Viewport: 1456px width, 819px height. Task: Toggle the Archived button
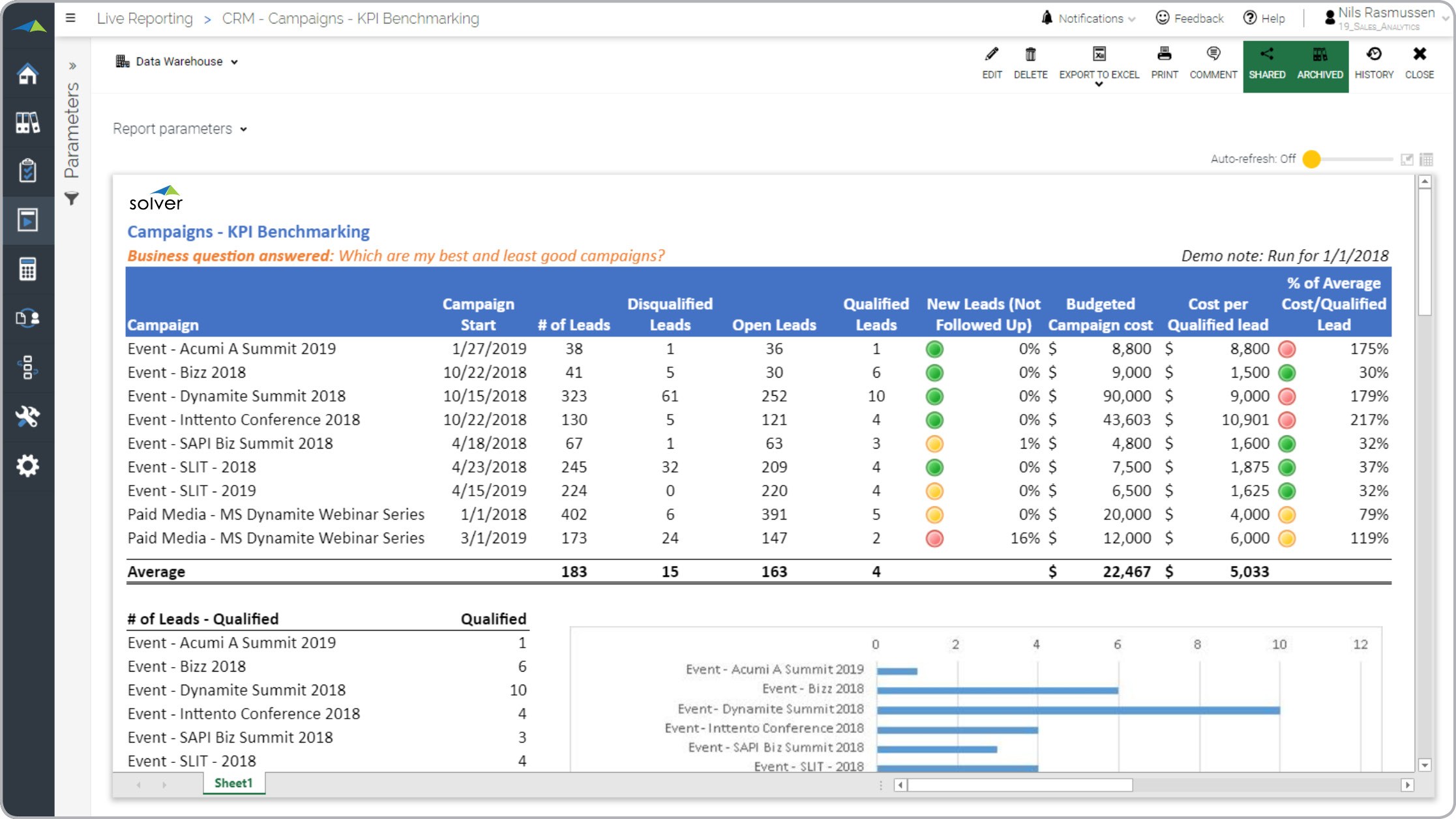coord(1320,65)
